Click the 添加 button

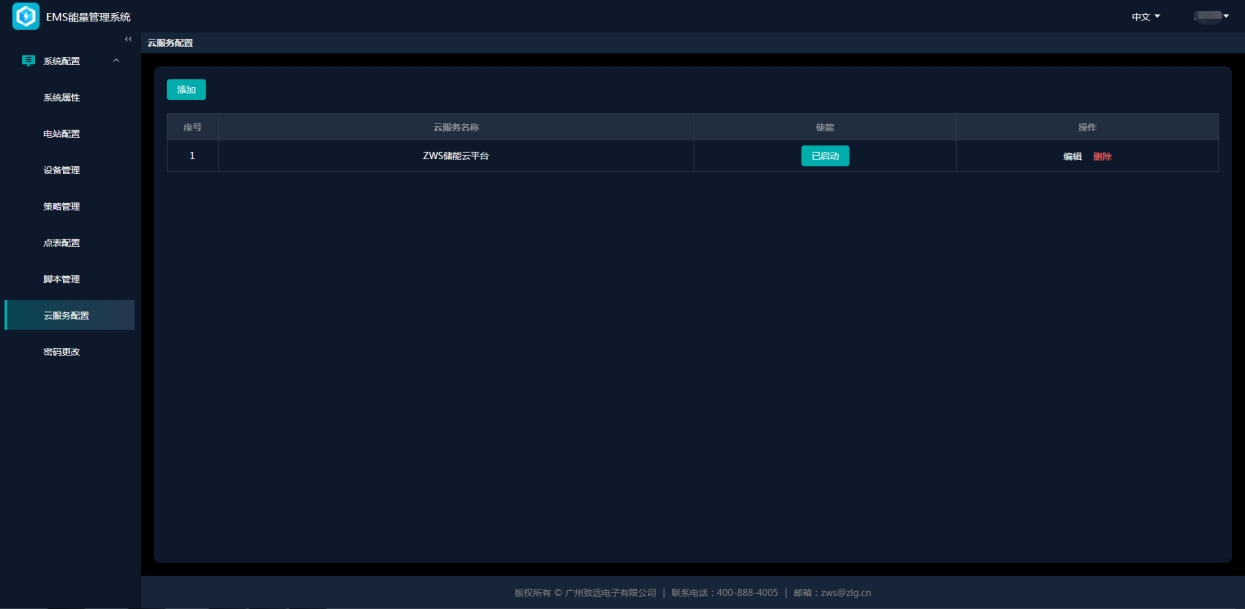click(x=186, y=90)
